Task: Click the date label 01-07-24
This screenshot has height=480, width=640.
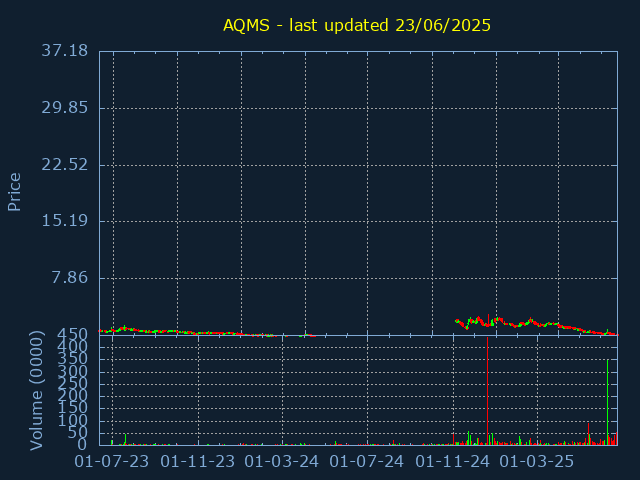Action: point(367,462)
